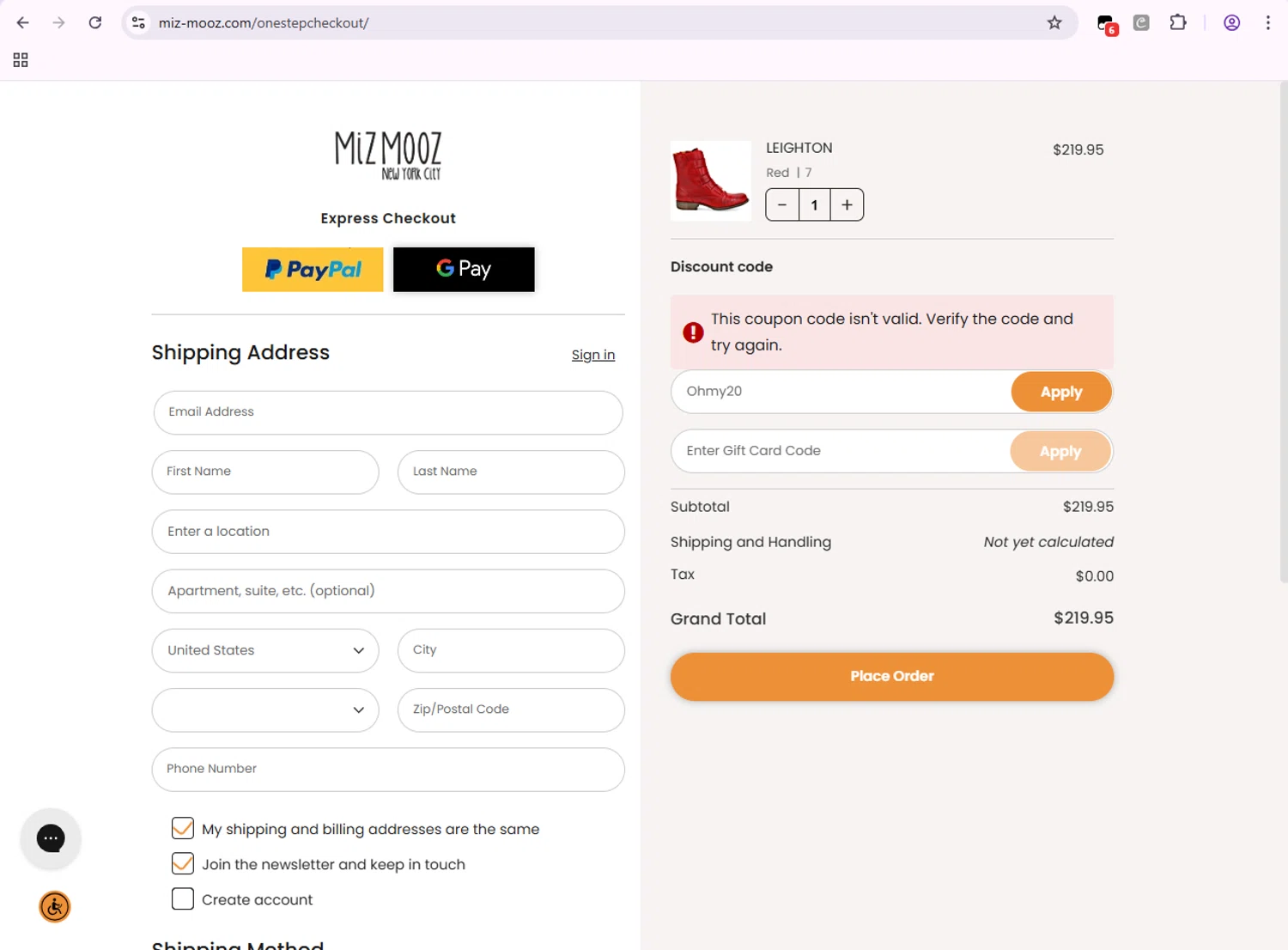Open the accessibility options widget
1288x950 pixels.
click(x=55, y=907)
